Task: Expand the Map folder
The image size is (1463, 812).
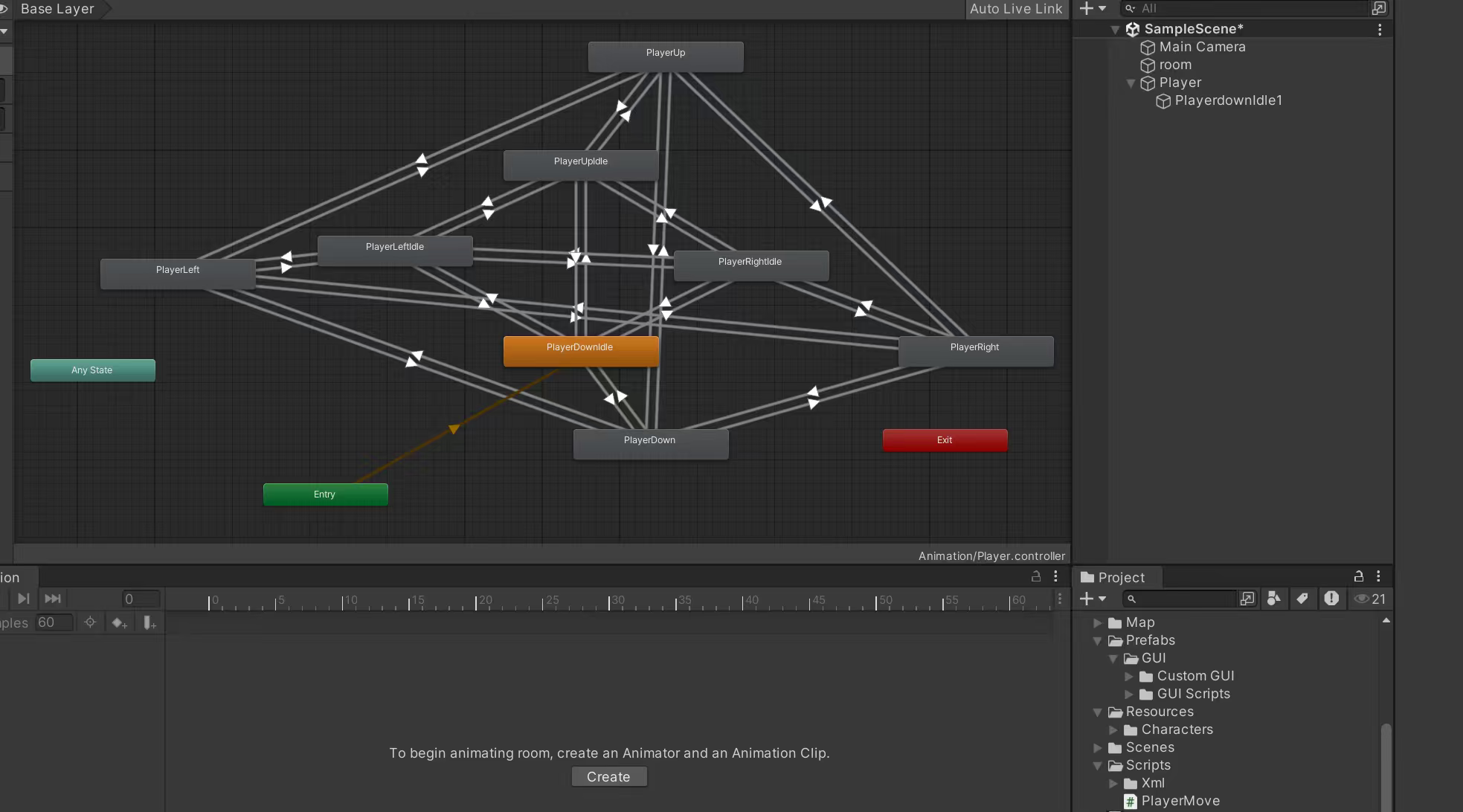Action: click(x=1098, y=622)
